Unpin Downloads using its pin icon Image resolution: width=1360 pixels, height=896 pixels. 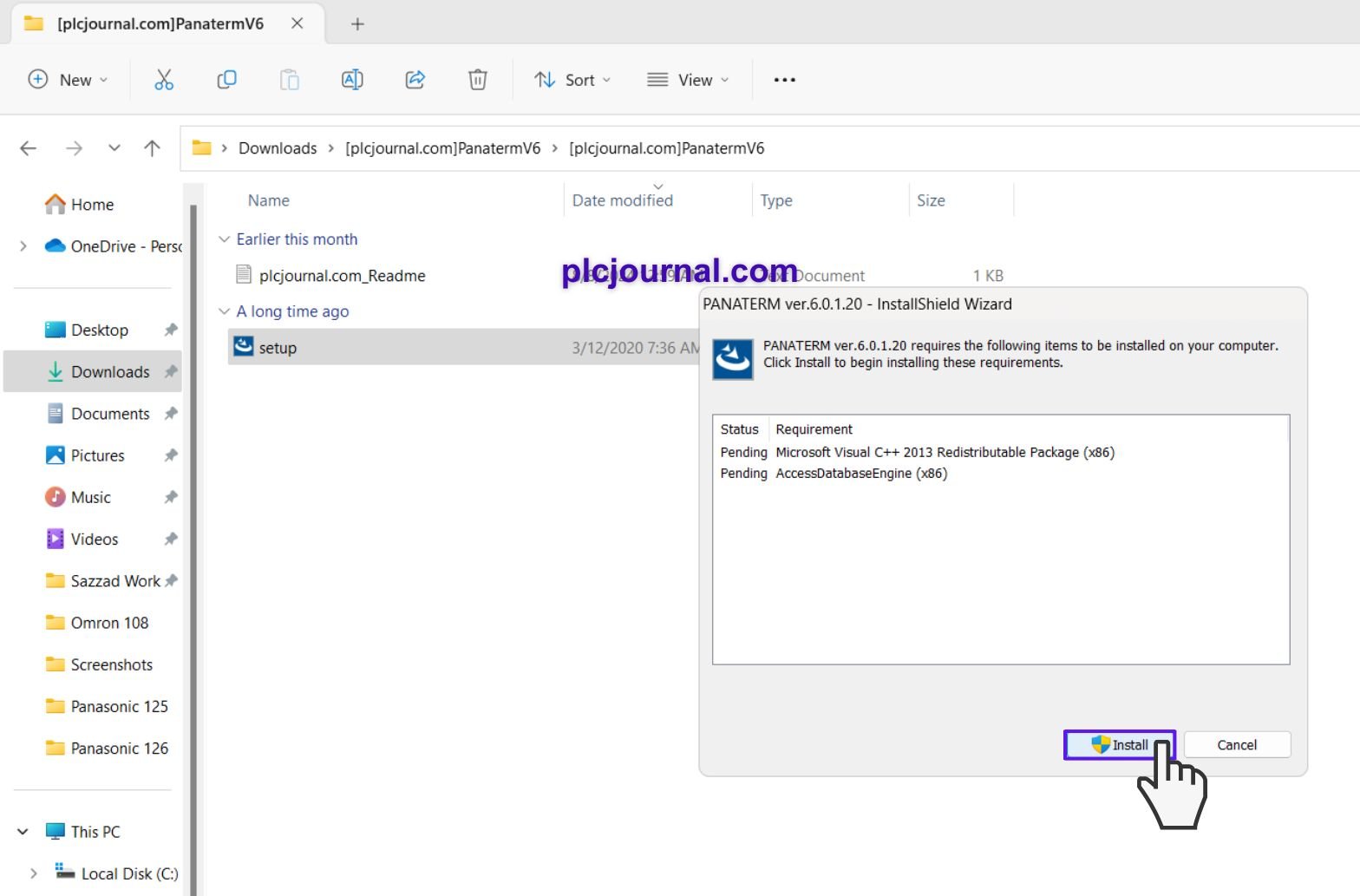[x=171, y=371]
